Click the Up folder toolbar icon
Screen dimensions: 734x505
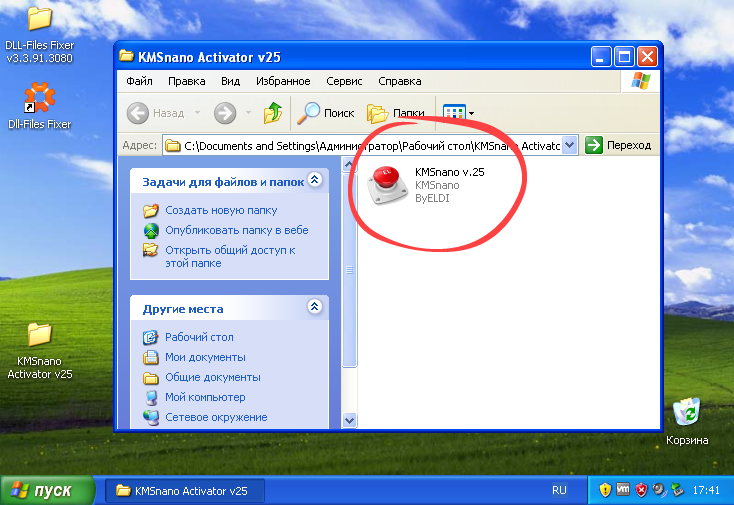tap(272, 113)
